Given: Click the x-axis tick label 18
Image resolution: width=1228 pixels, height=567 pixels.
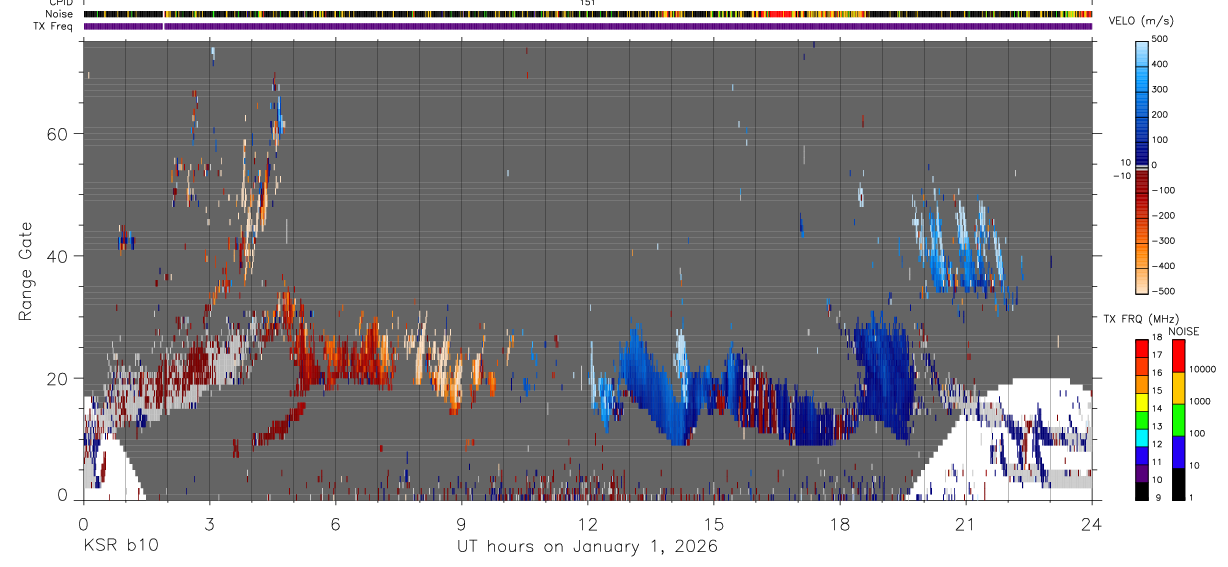Looking at the screenshot, I should point(840,524).
